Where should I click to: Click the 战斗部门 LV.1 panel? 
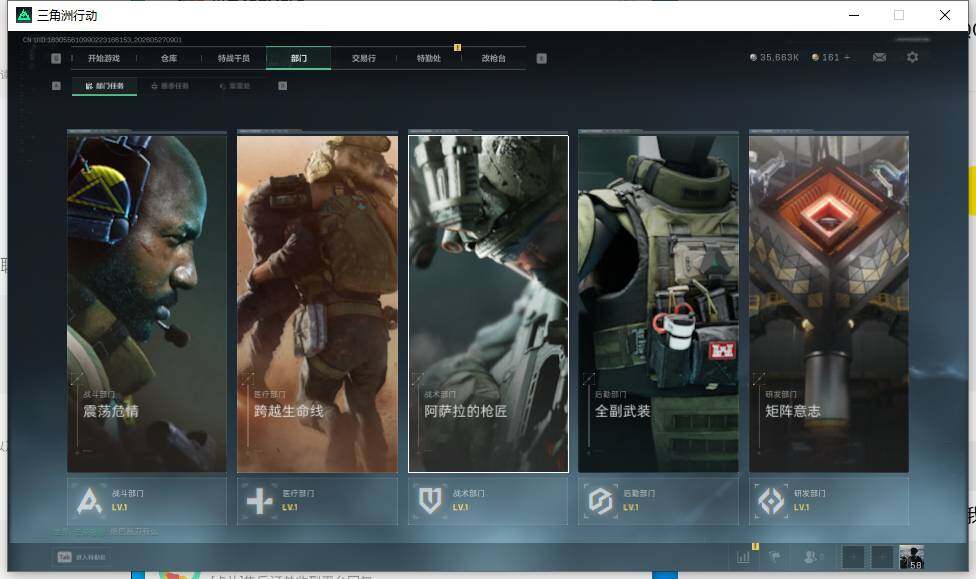point(147,501)
